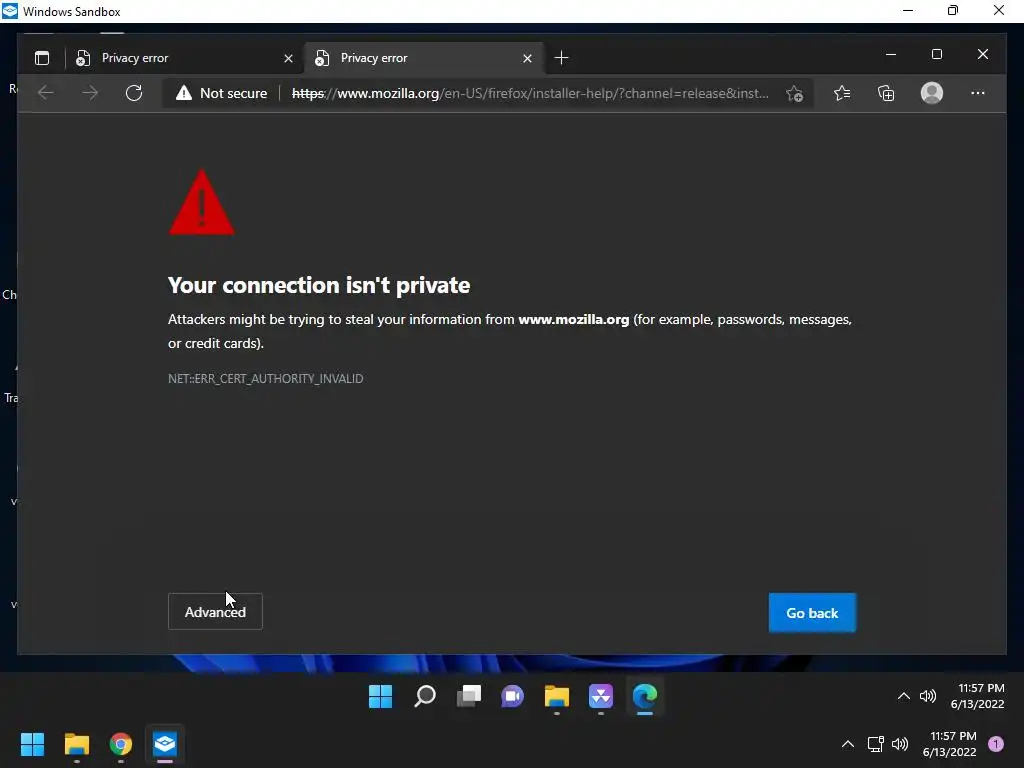Screen dimensions: 1024x768
Task: Click host volume tray icon
Action: point(900,744)
